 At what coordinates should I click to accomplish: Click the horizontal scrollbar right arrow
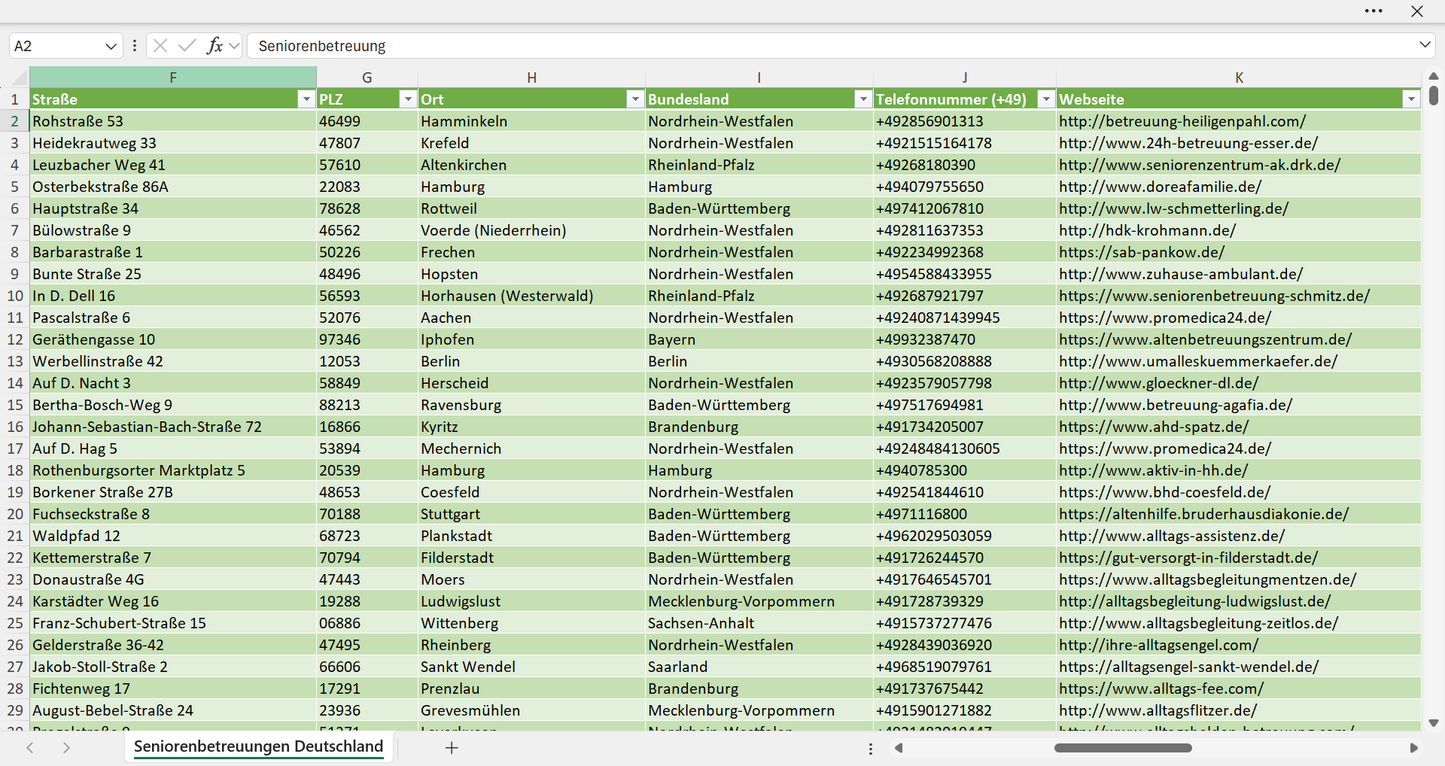tap(1414, 748)
